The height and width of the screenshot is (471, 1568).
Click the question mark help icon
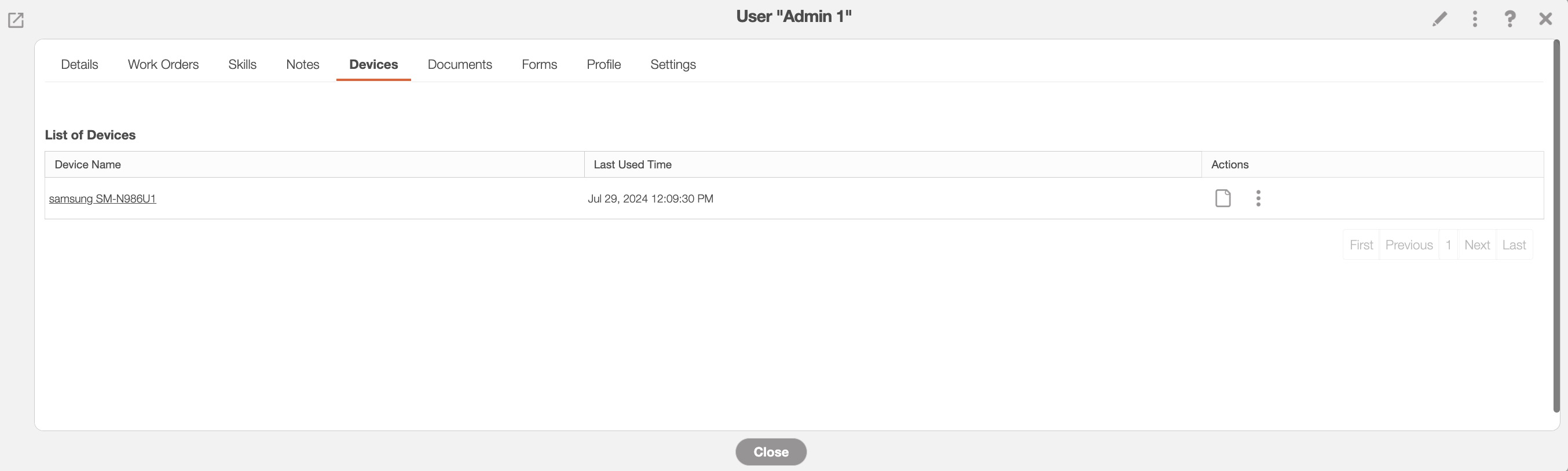click(1510, 19)
